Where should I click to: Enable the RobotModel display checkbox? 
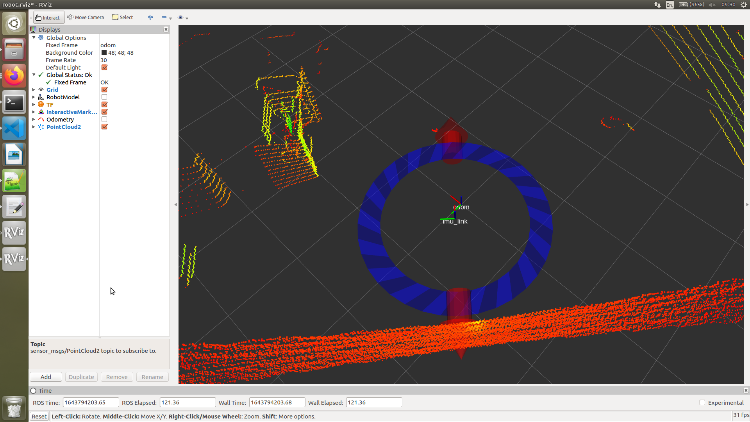click(x=104, y=97)
